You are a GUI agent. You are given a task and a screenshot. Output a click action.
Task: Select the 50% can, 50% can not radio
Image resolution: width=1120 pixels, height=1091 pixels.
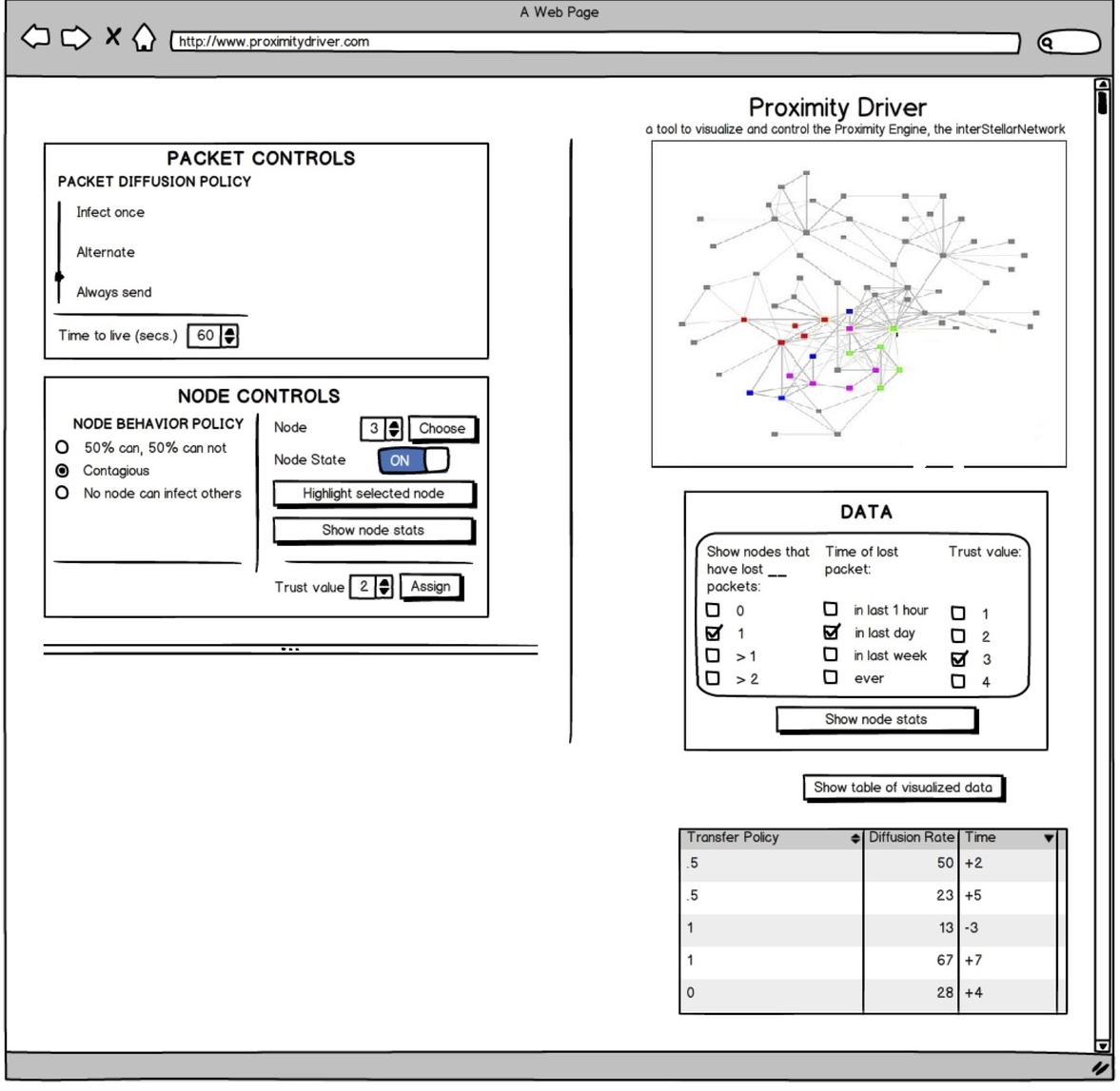tap(62, 448)
